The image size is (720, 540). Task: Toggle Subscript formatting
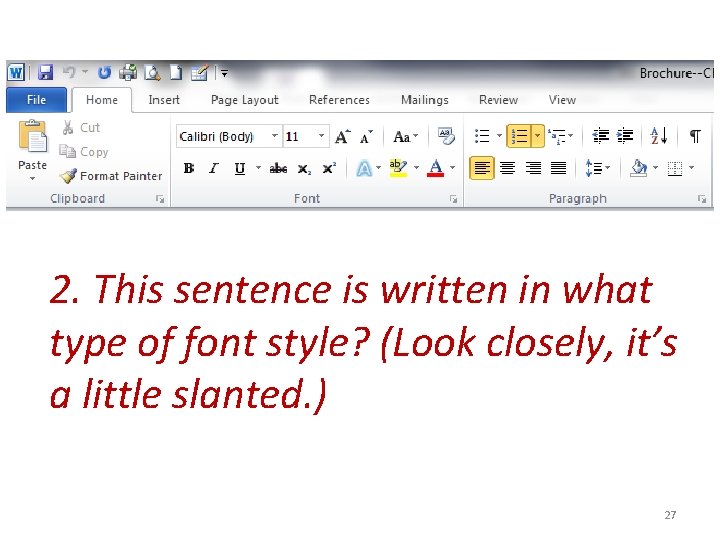304,169
